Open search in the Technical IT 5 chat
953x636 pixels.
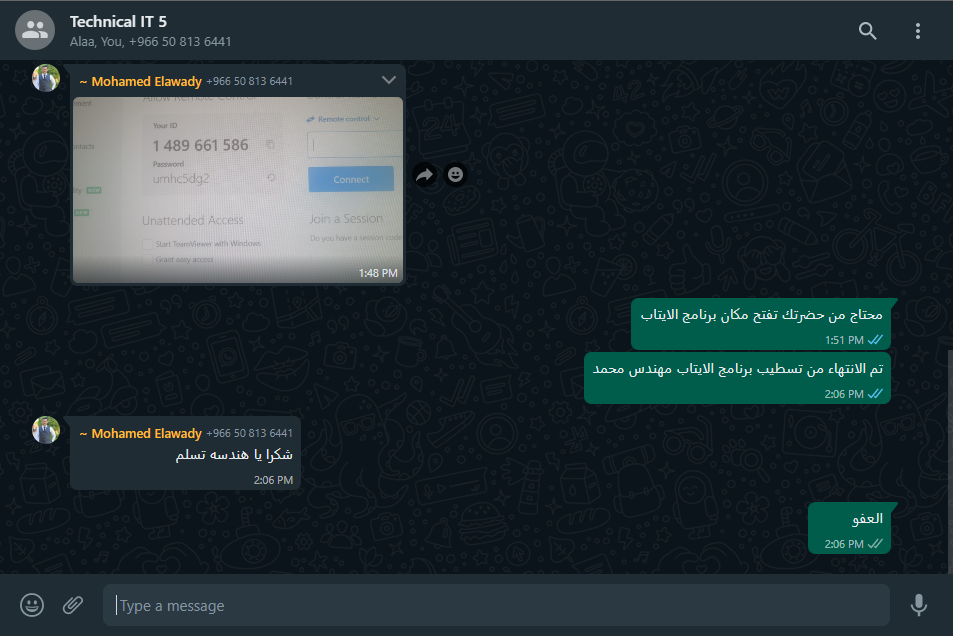point(867,30)
